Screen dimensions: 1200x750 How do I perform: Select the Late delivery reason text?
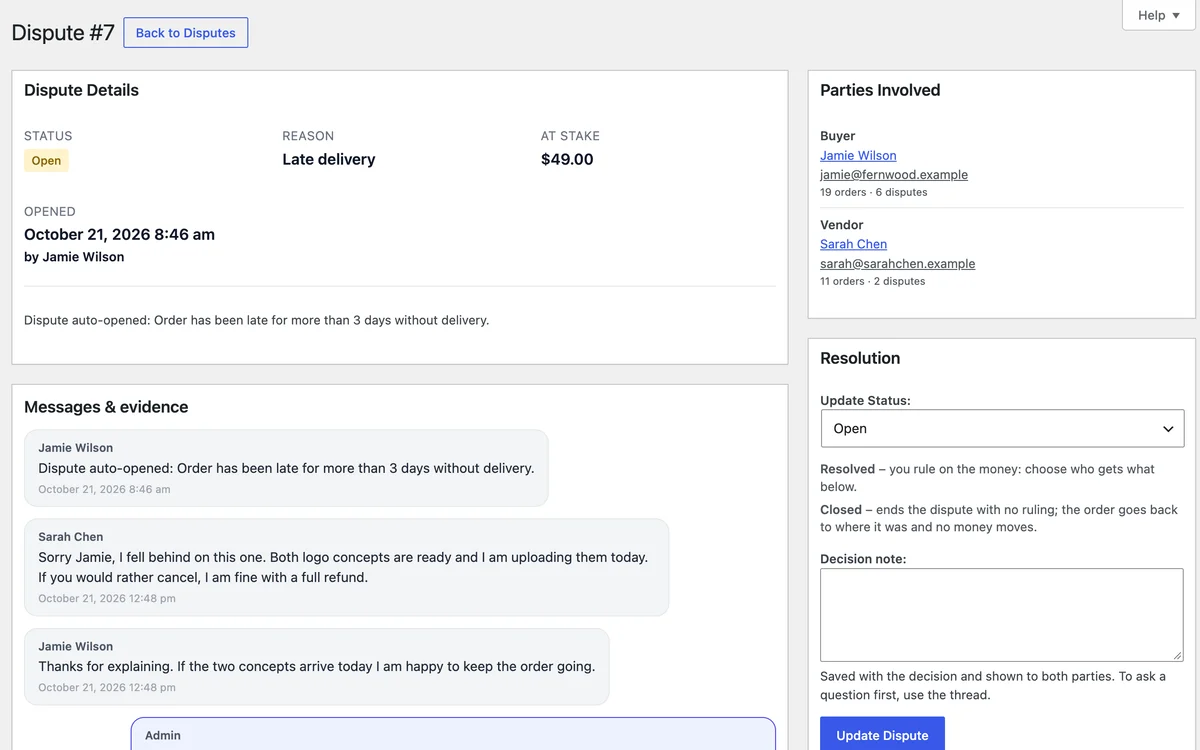(329, 159)
